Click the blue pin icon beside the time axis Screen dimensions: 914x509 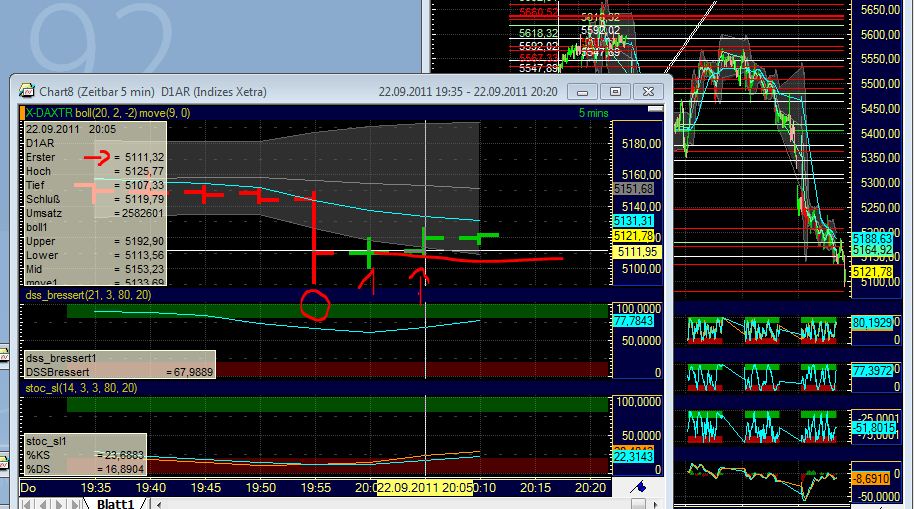coord(637,487)
